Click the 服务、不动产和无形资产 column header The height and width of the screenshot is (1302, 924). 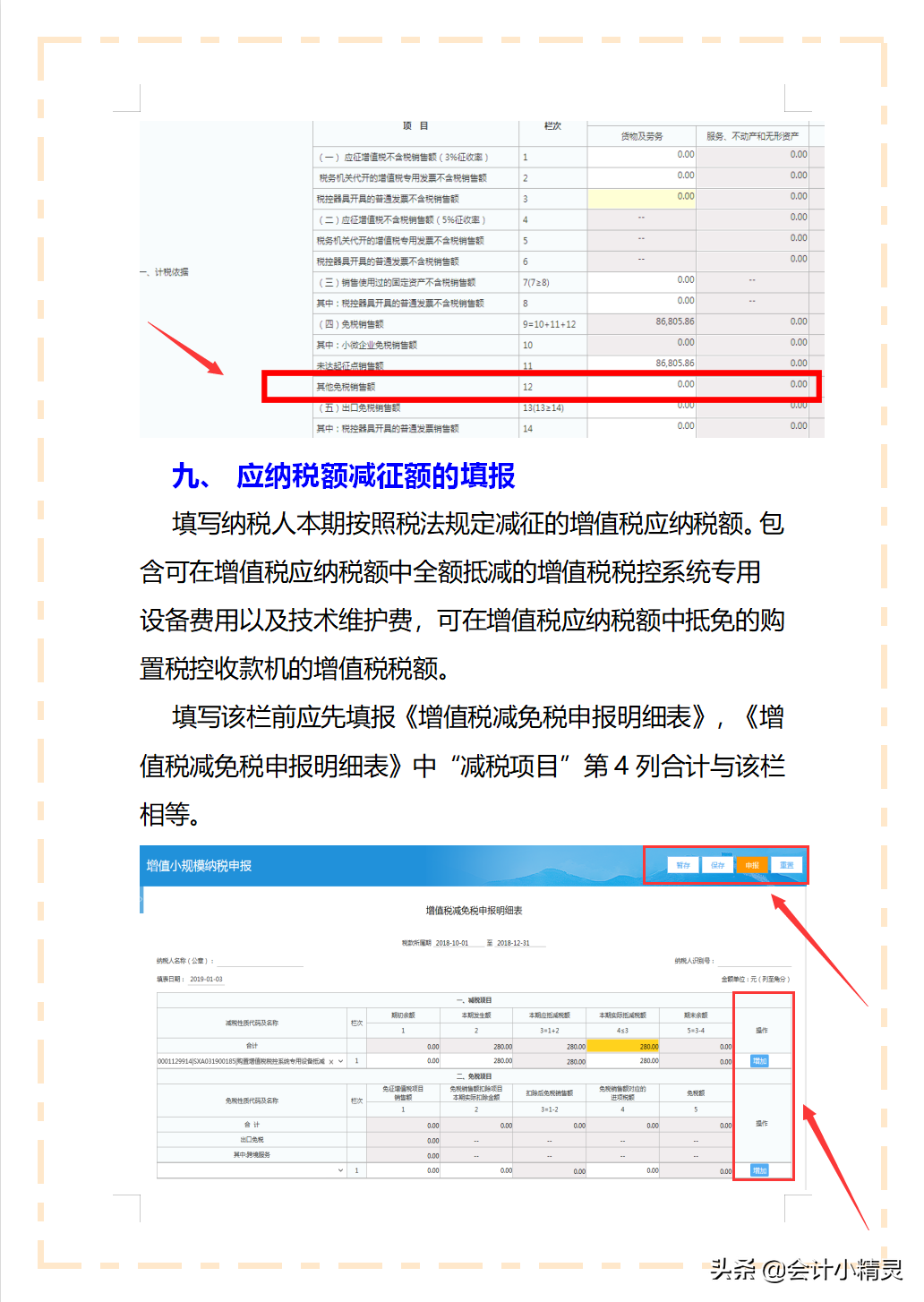point(752,136)
